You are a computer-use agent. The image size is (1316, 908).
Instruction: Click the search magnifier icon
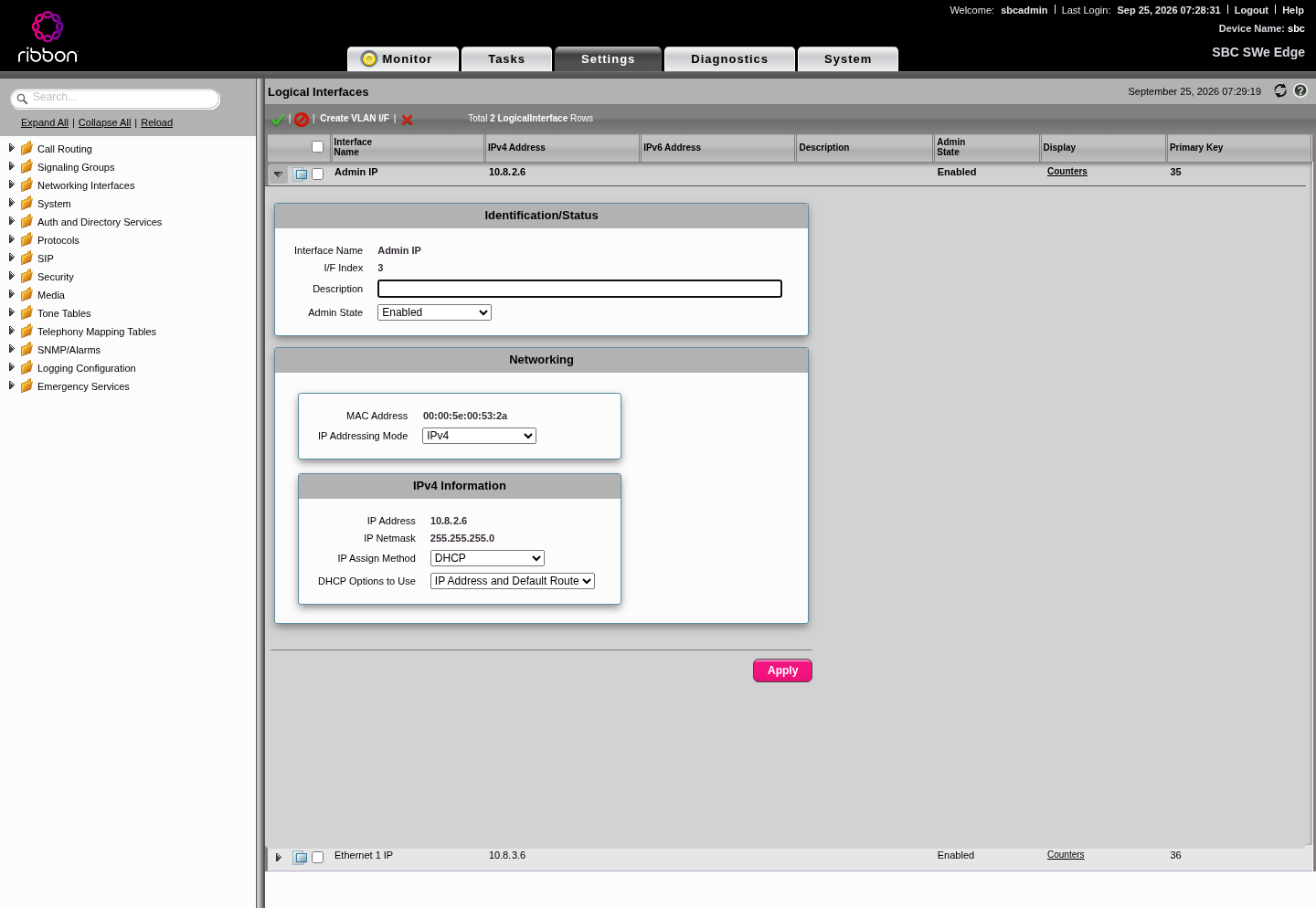pyautogui.click(x=22, y=99)
